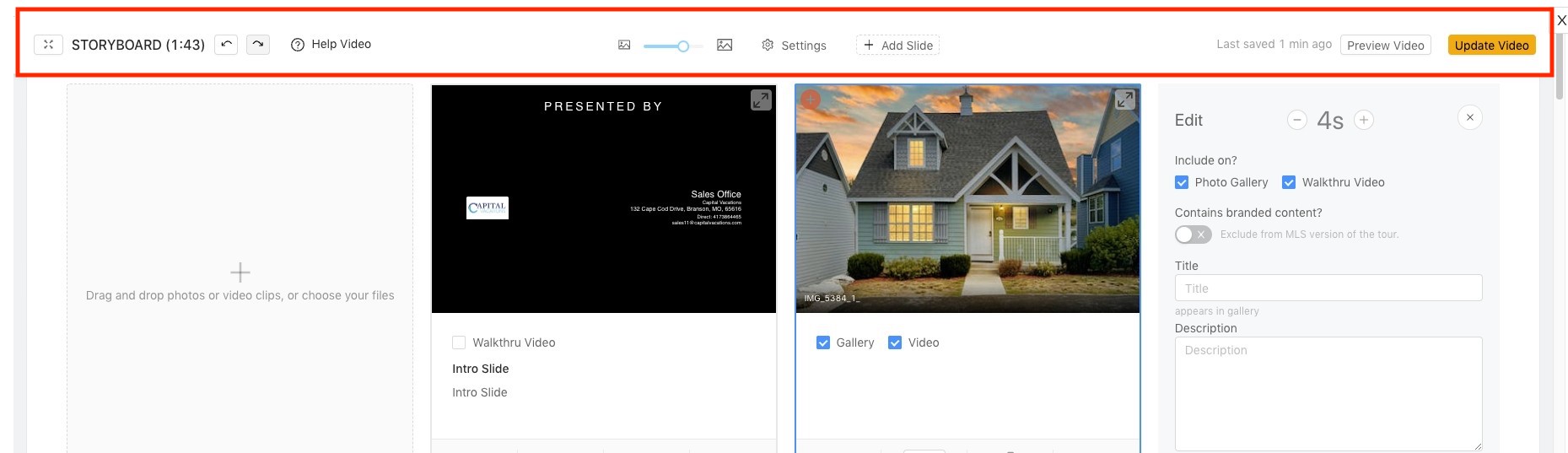The height and width of the screenshot is (453, 1568).
Task: Uncheck Photo Gallery in Edit panel
Action: tap(1182, 182)
